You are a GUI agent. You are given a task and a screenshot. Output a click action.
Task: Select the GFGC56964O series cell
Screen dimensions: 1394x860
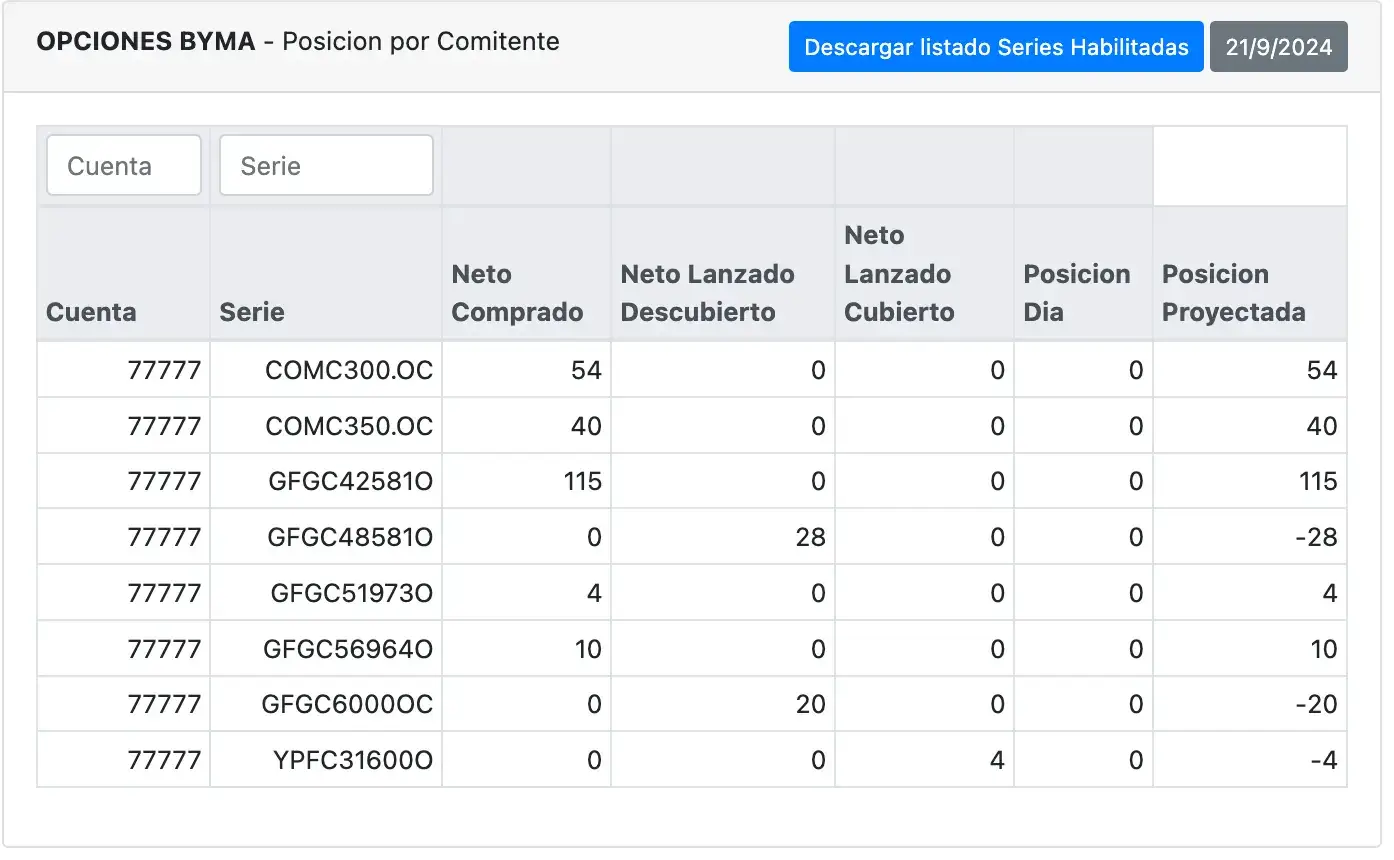click(348, 649)
